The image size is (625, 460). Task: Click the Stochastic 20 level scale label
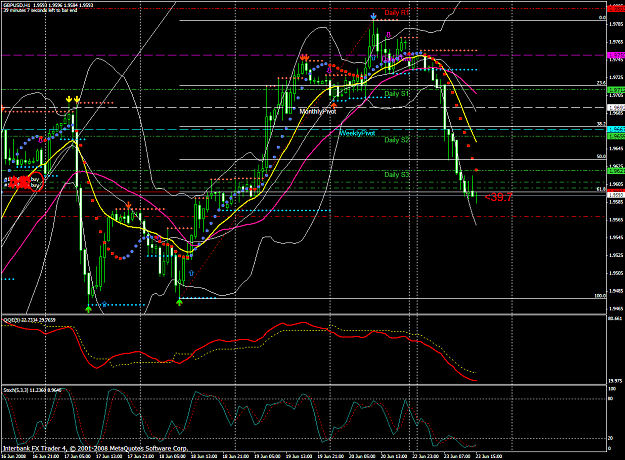pyautogui.click(x=611, y=438)
